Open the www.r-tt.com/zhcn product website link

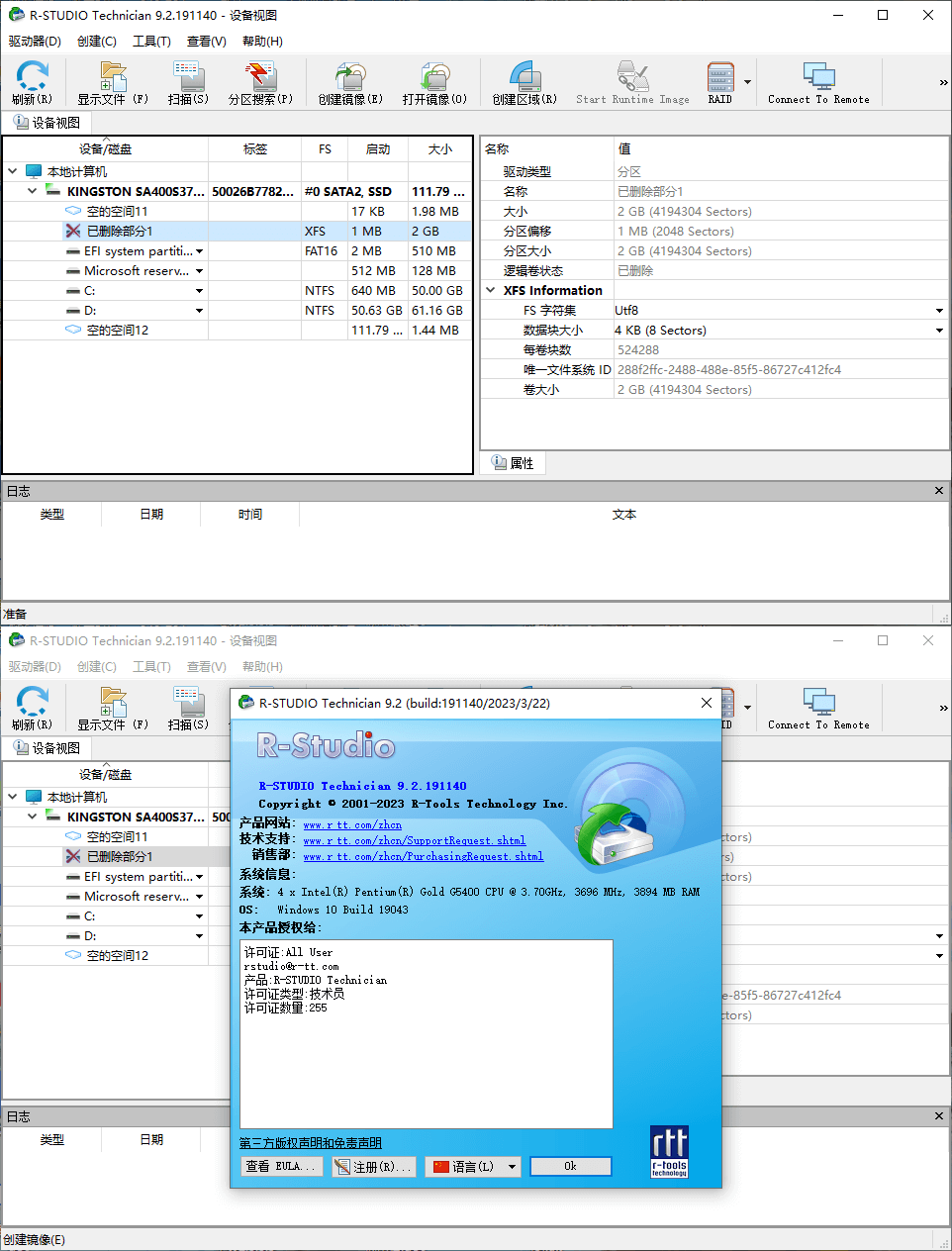coord(352,824)
